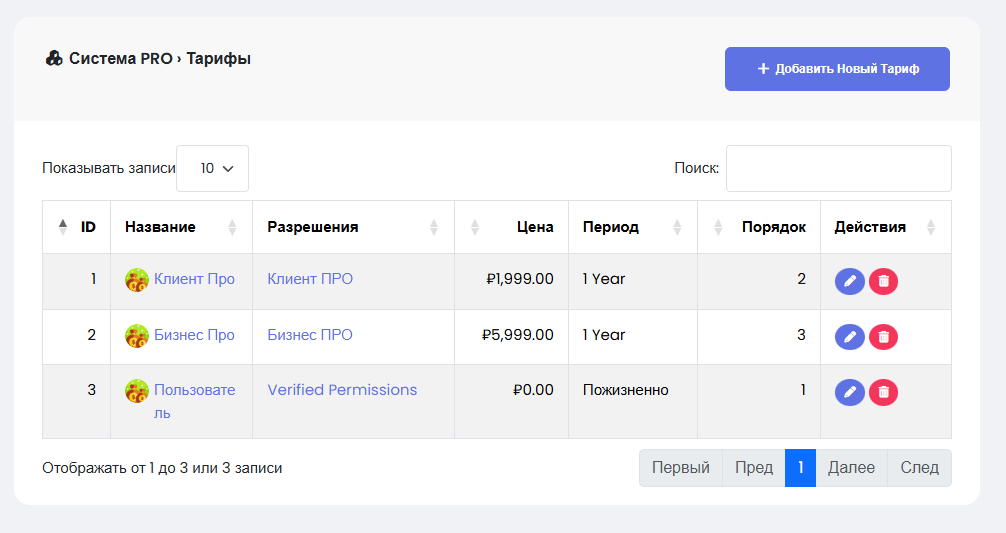Delete the Клиент Про tariff with trash icon
The height and width of the screenshot is (533, 1006).
click(x=883, y=281)
